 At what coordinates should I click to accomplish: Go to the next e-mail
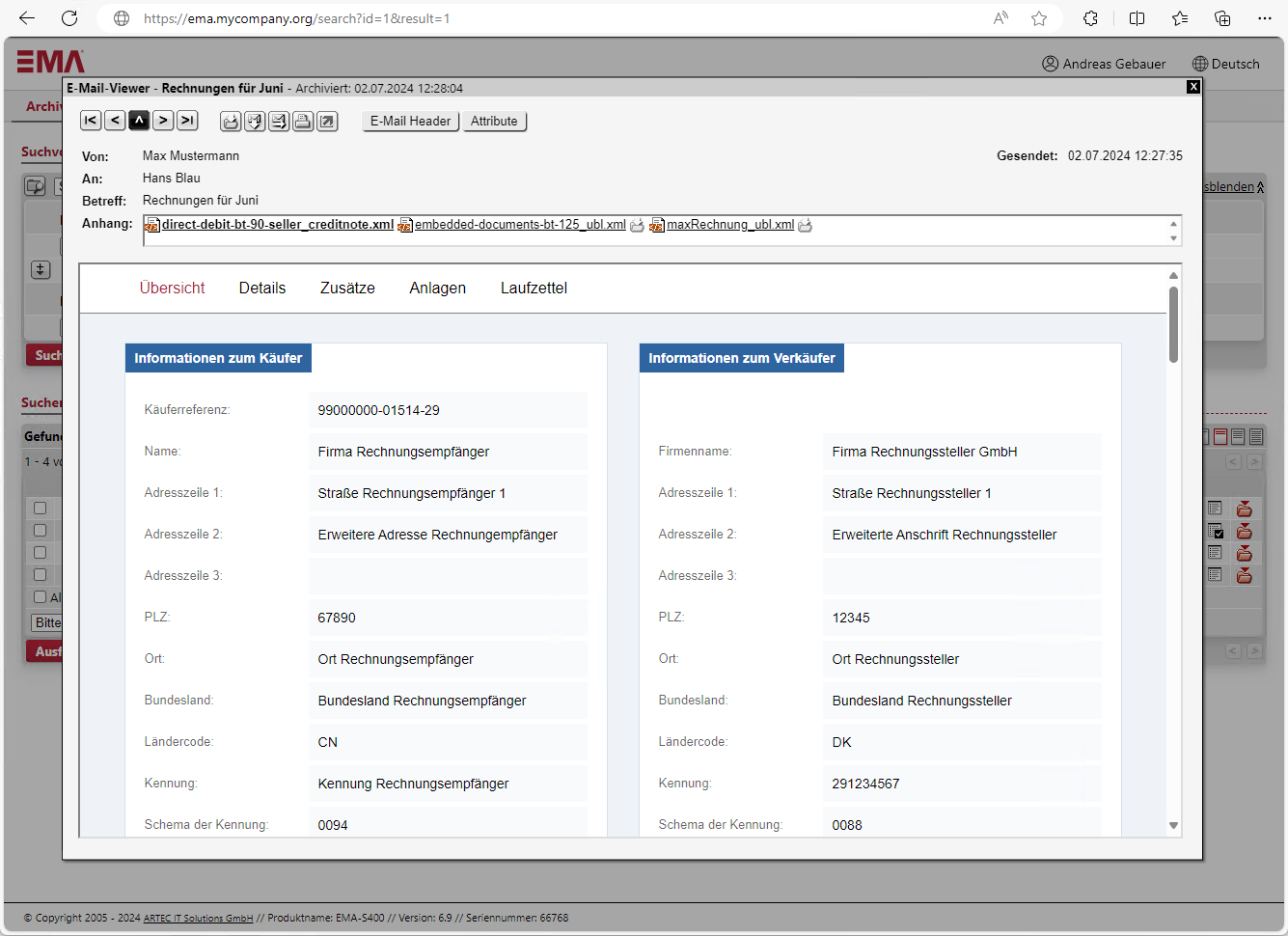[x=163, y=121]
